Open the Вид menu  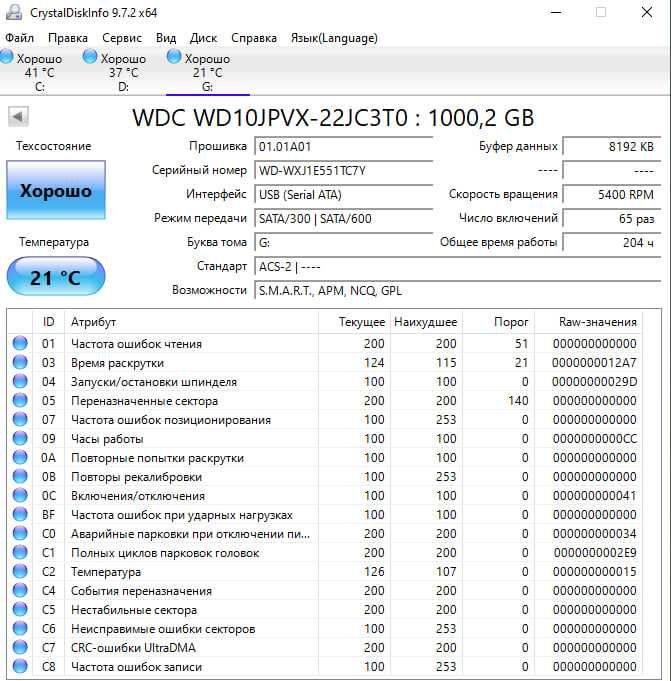[166, 38]
